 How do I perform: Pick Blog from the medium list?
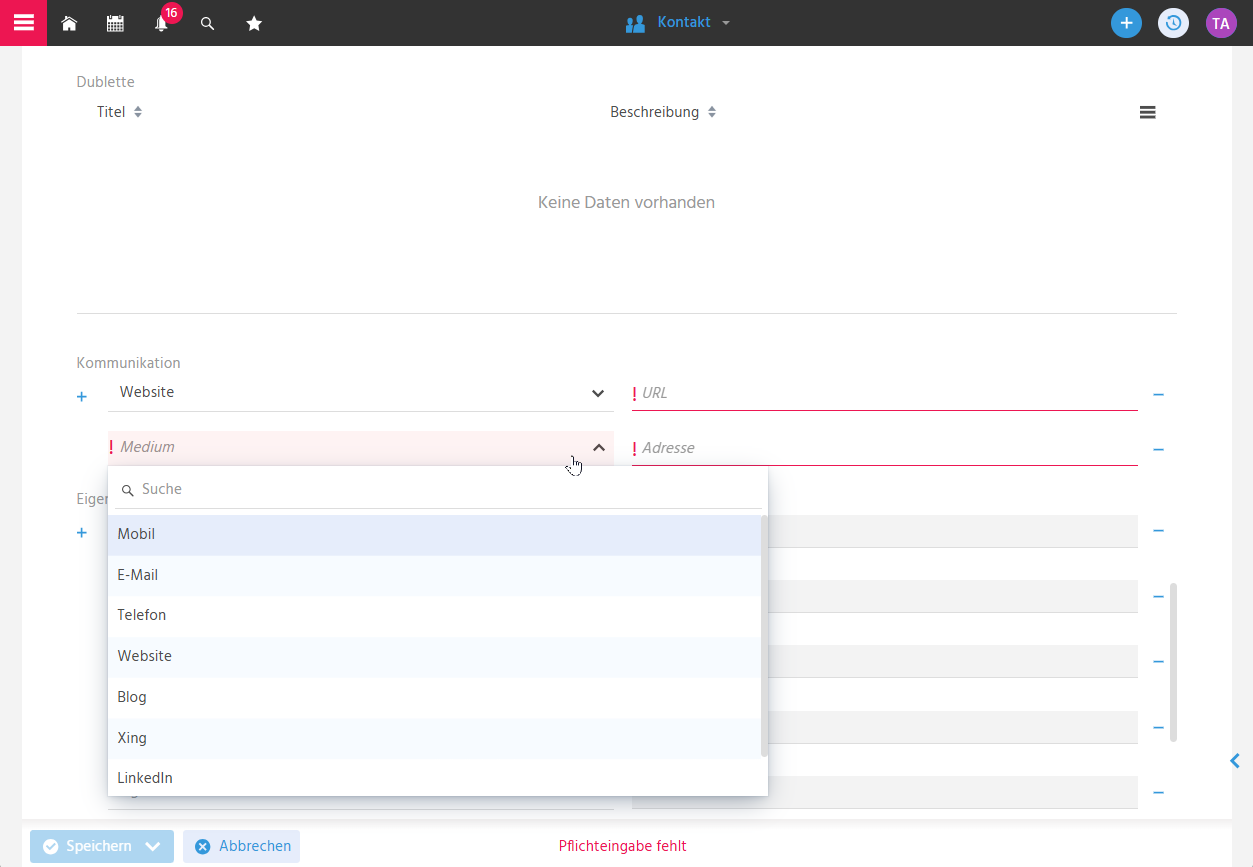tap(435, 698)
